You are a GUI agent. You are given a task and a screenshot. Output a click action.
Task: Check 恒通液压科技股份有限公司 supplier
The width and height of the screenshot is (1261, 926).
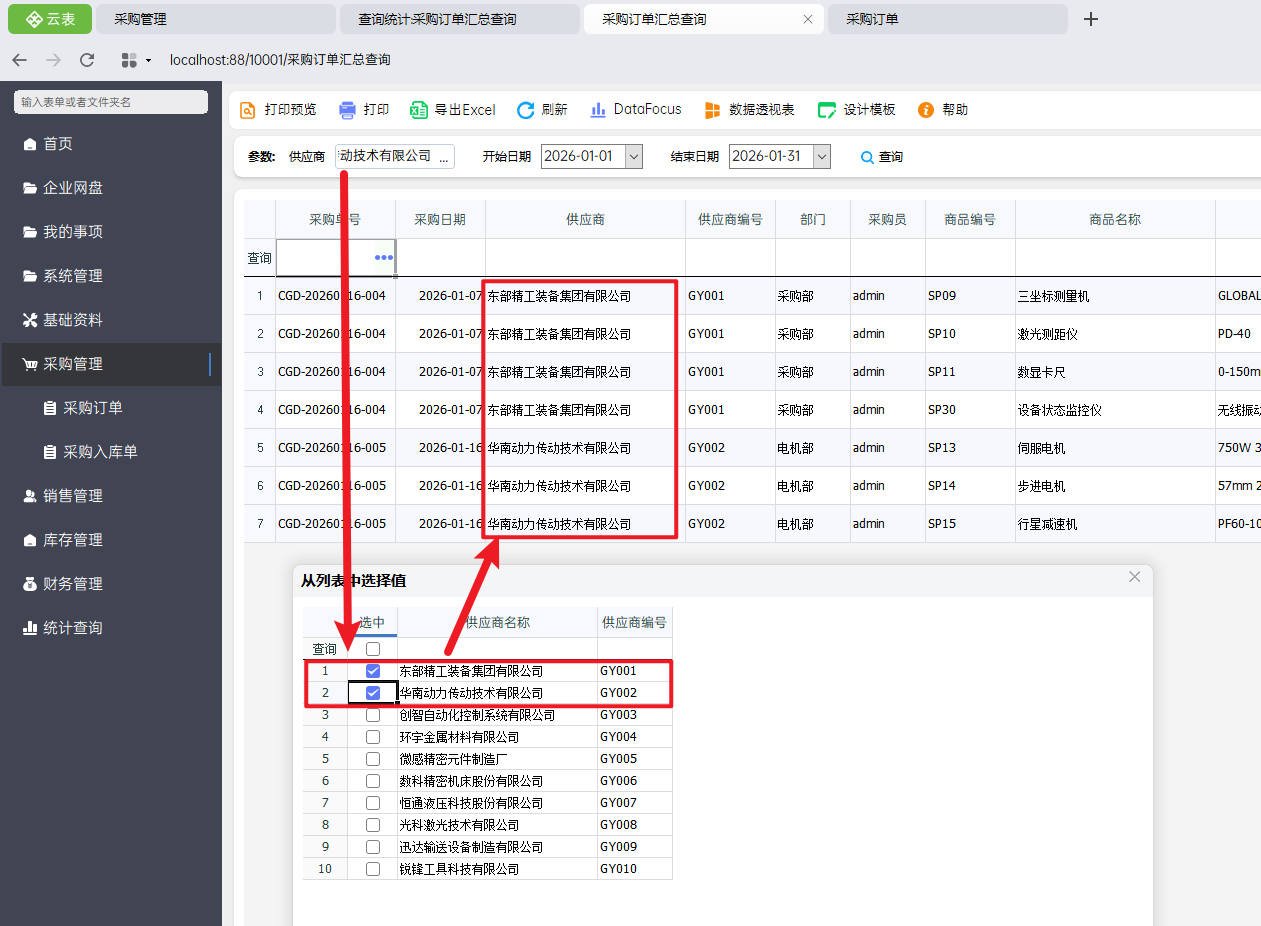[373, 803]
